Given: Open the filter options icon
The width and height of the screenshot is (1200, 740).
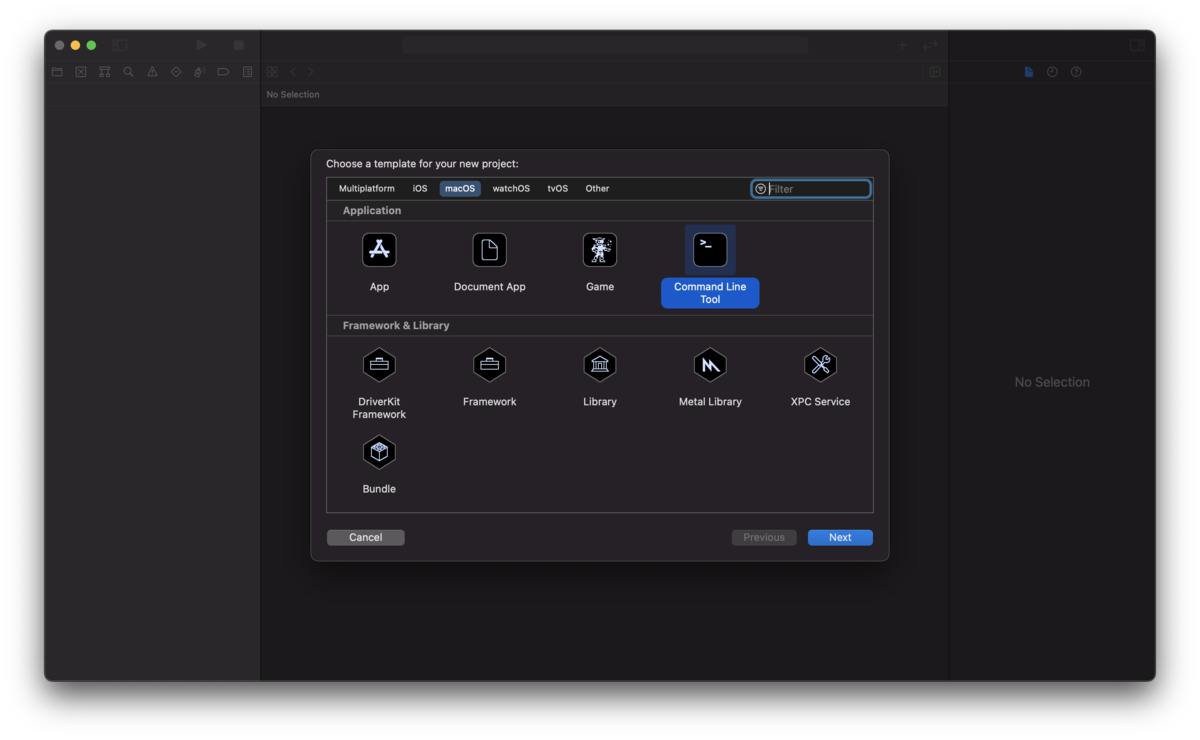Looking at the screenshot, I should click(761, 189).
